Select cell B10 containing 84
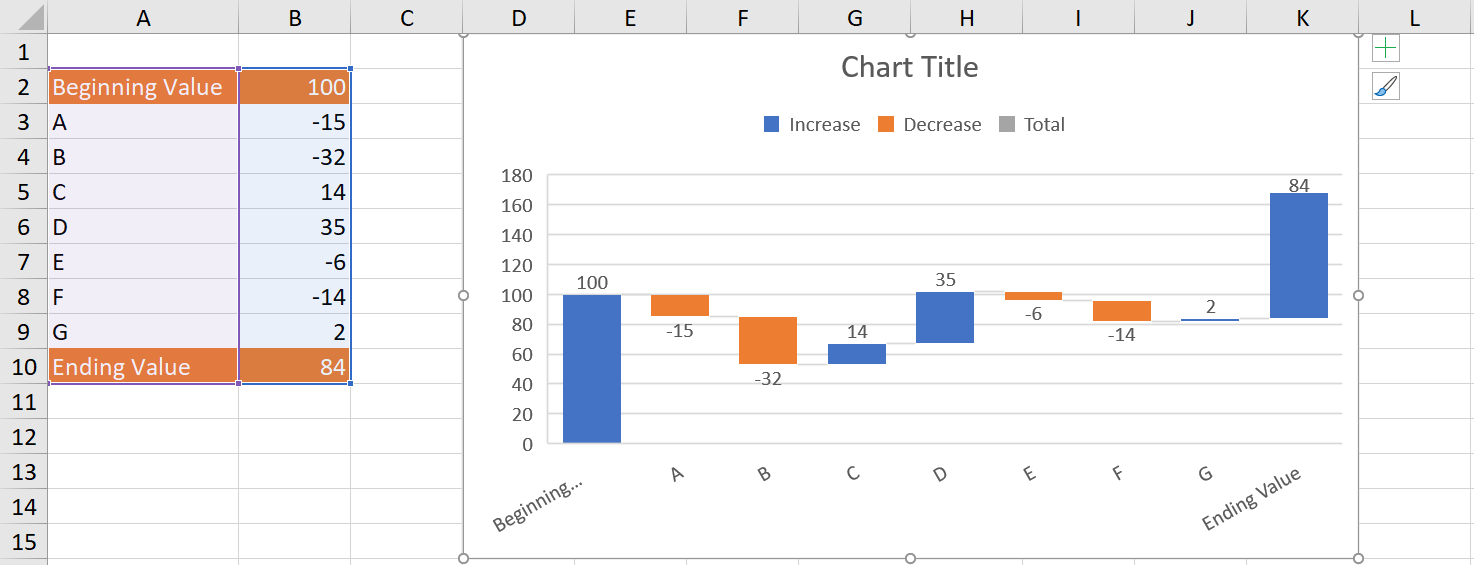This screenshot has width=1474, height=565. pos(295,367)
